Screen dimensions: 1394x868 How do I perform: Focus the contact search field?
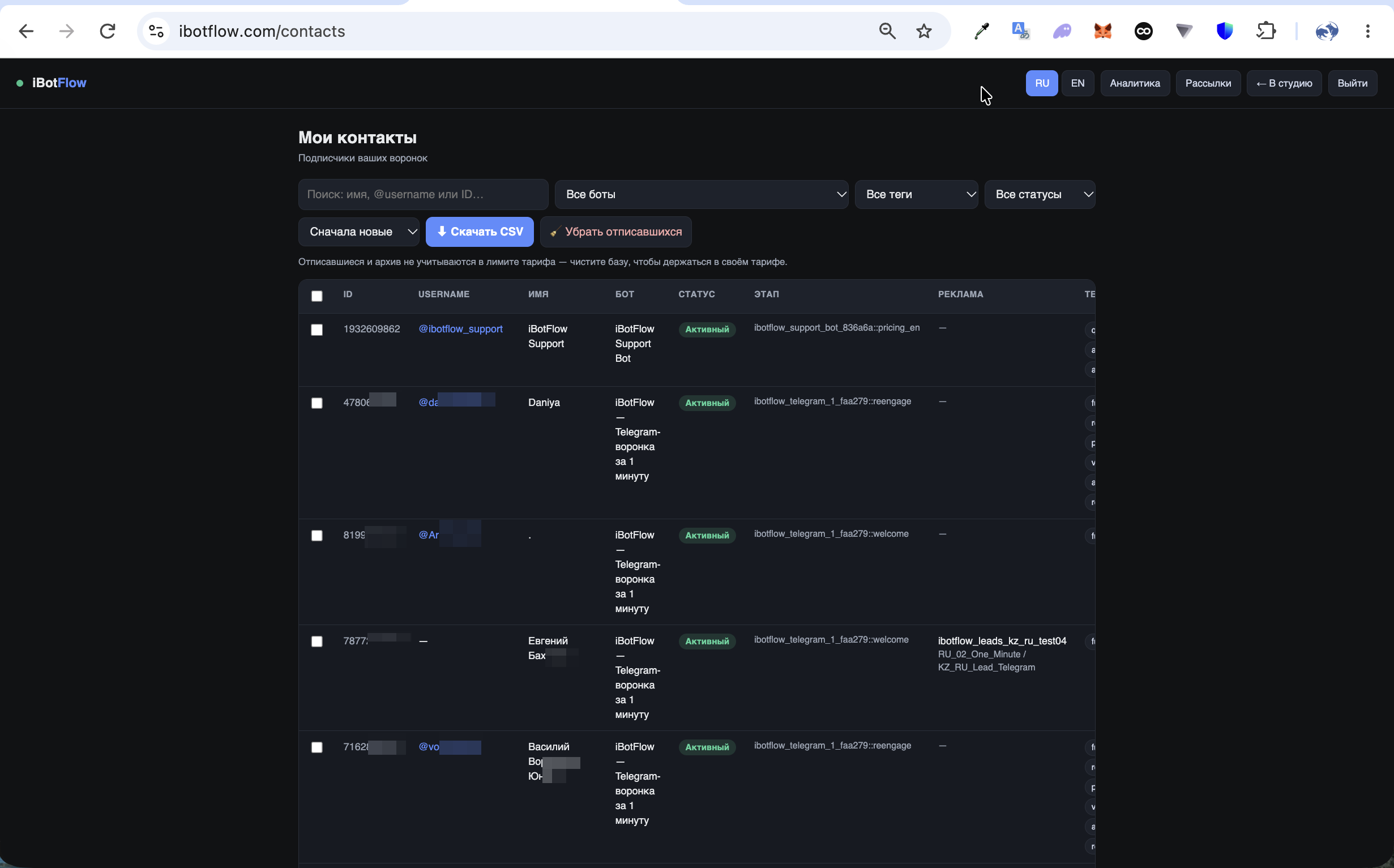(423, 195)
